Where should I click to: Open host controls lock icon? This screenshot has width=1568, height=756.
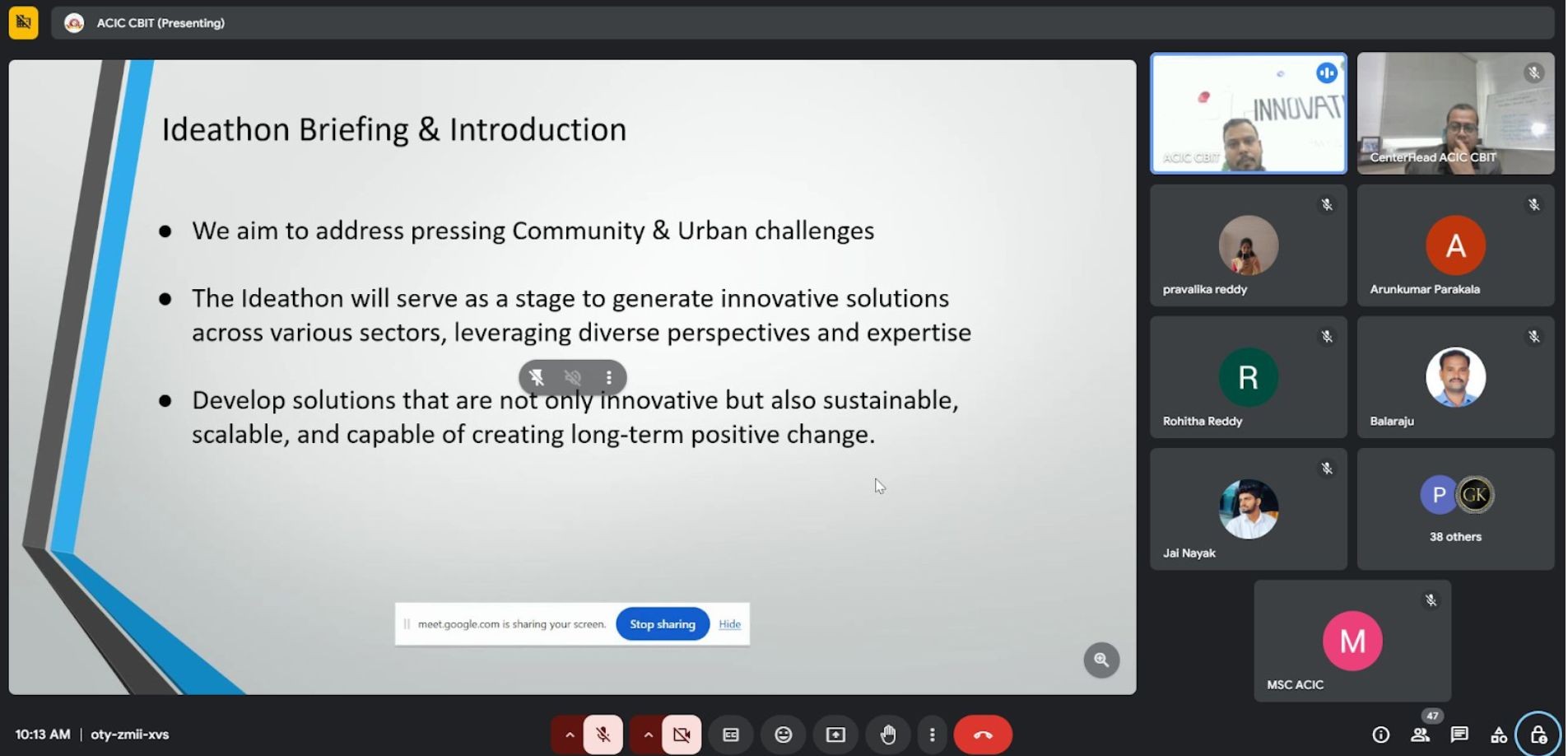click(x=1538, y=735)
